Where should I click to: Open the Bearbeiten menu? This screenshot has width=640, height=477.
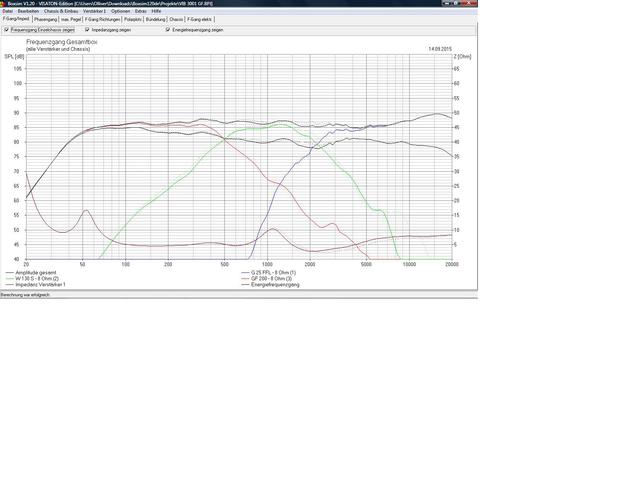[28, 11]
